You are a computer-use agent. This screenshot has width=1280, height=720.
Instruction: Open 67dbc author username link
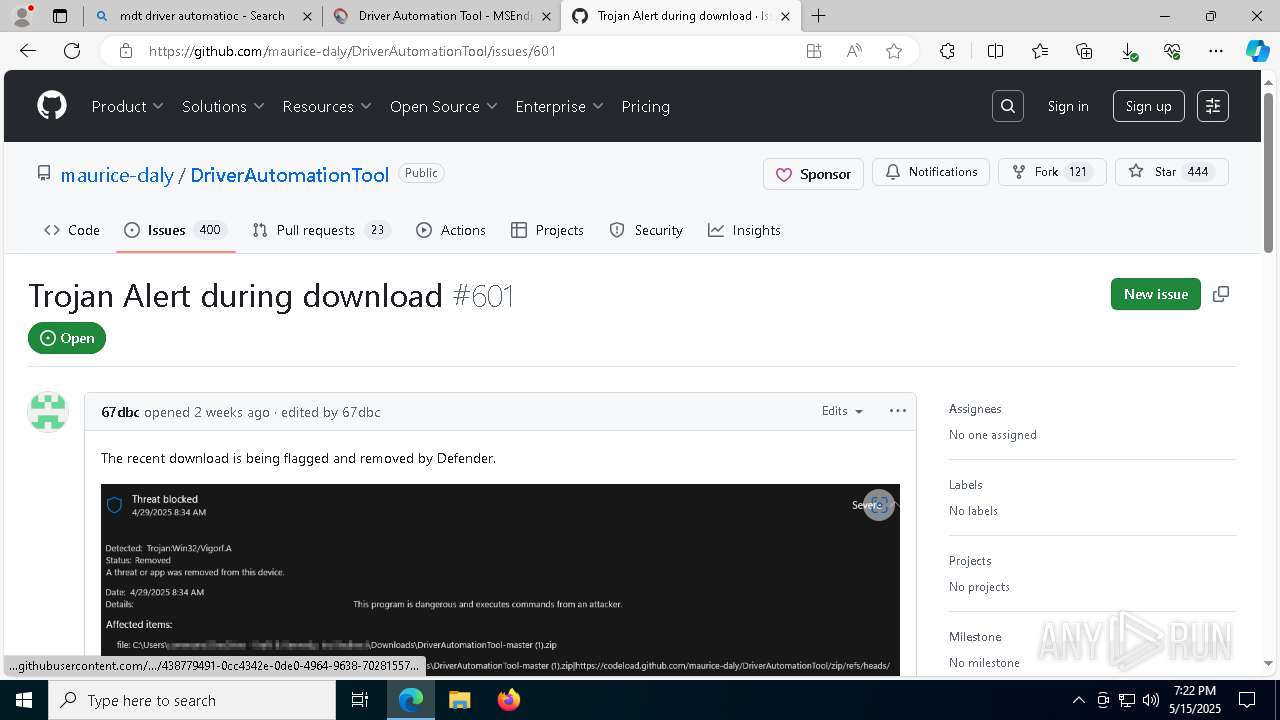pos(120,412)
